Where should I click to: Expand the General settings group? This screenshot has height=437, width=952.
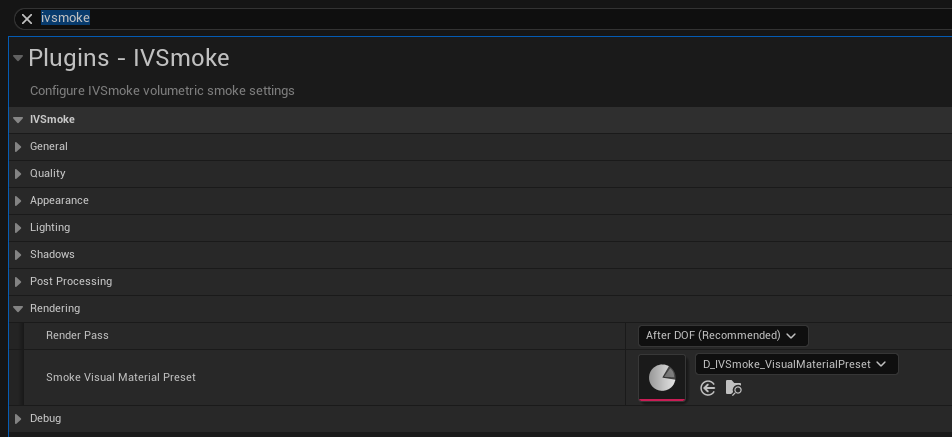[x=18, y=147]
